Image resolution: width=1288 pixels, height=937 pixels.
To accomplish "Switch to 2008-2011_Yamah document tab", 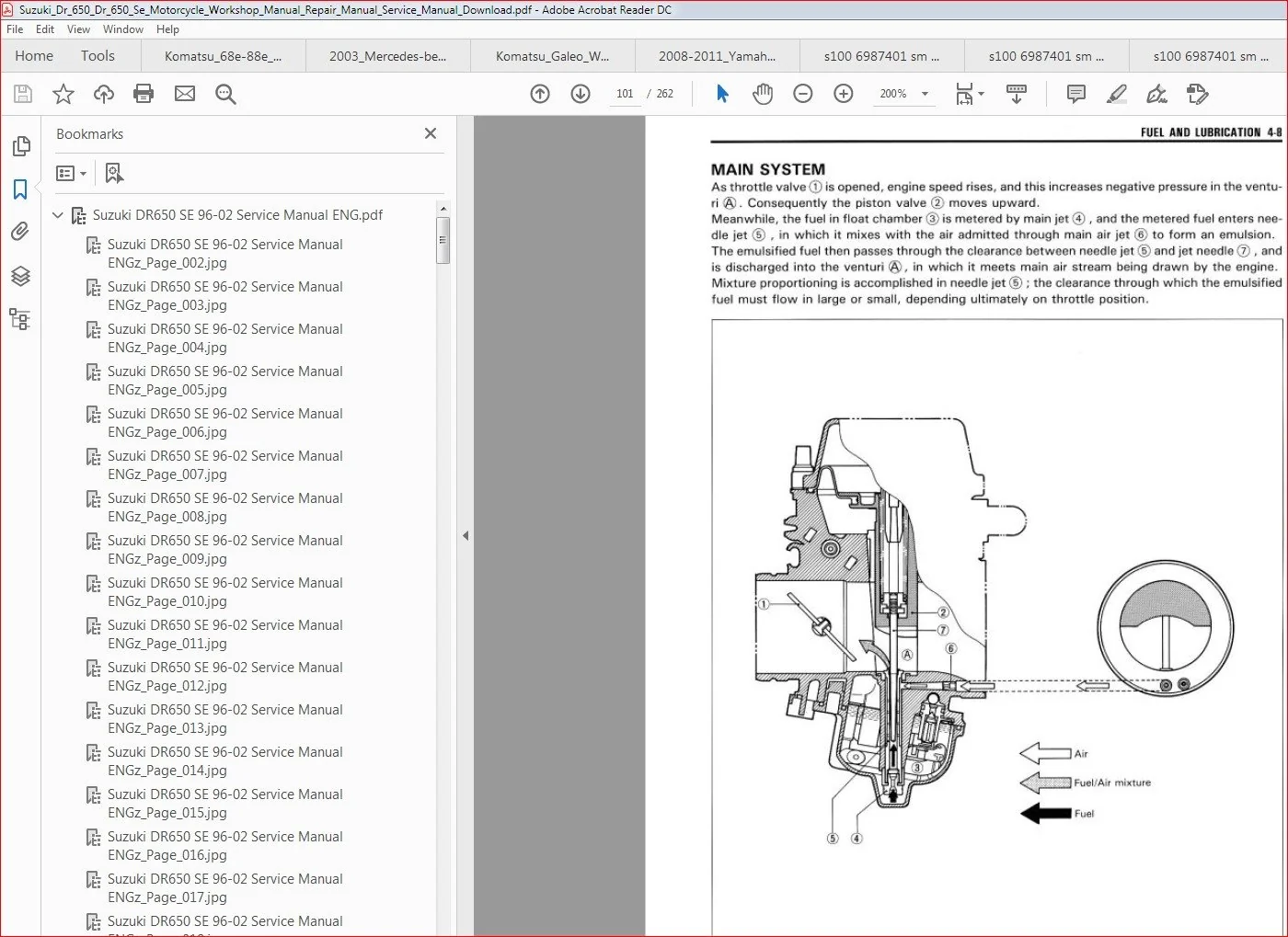I will (717, 56).
